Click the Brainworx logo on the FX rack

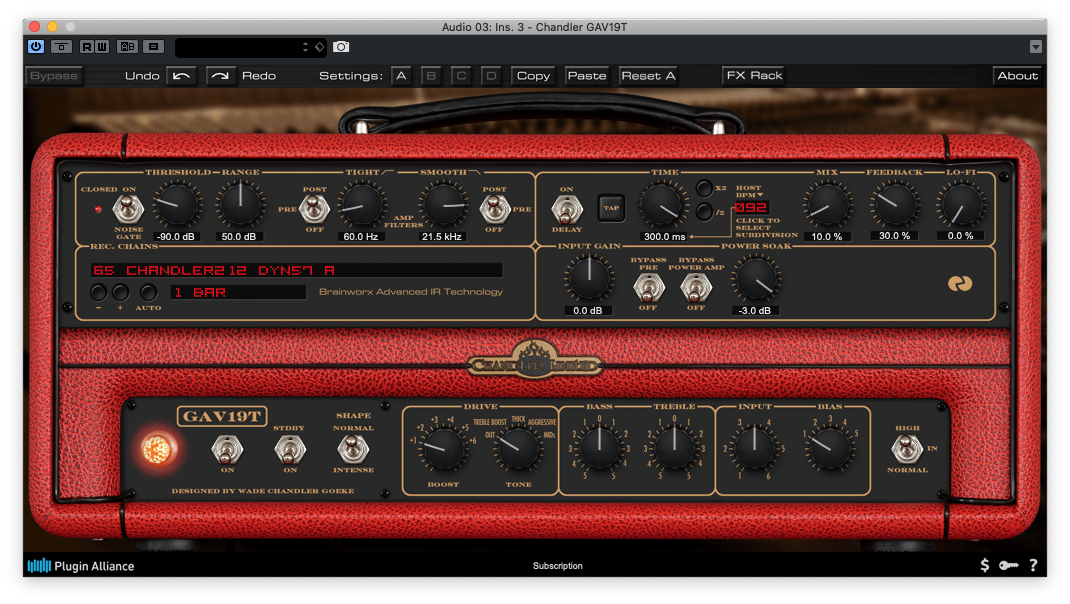pyautogui.click(x=959, y=283)
